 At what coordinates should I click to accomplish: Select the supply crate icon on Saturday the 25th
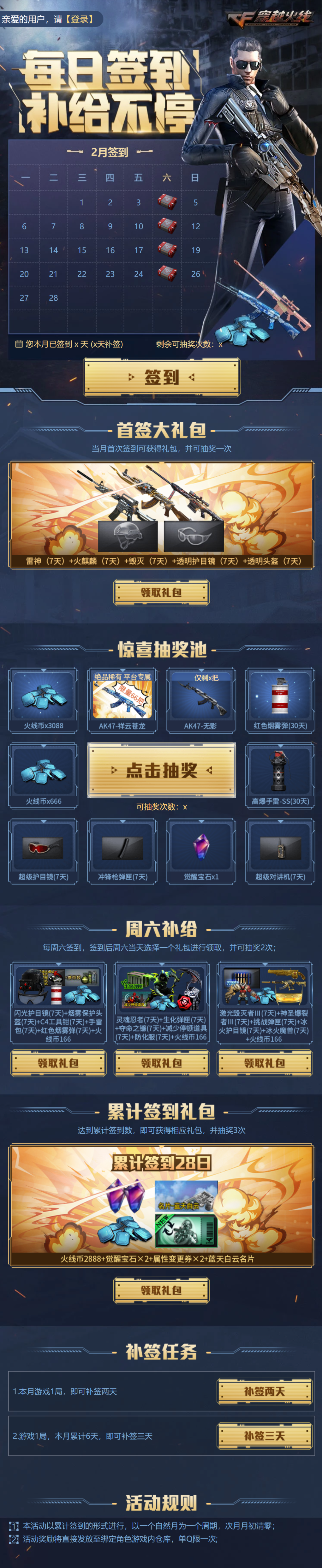167,273
